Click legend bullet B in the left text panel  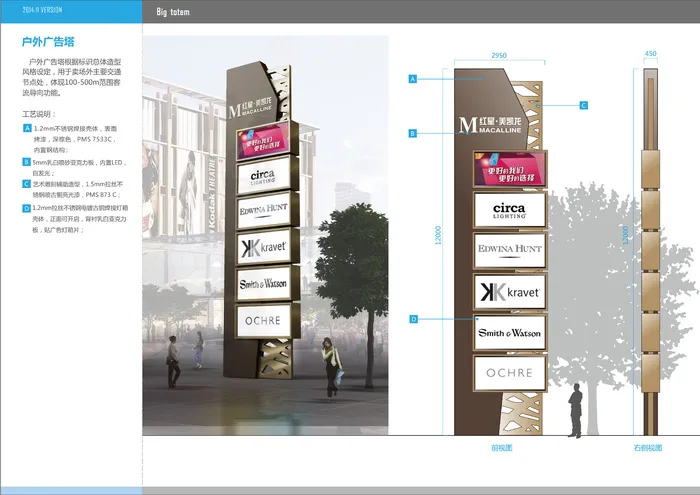point(27,160)
